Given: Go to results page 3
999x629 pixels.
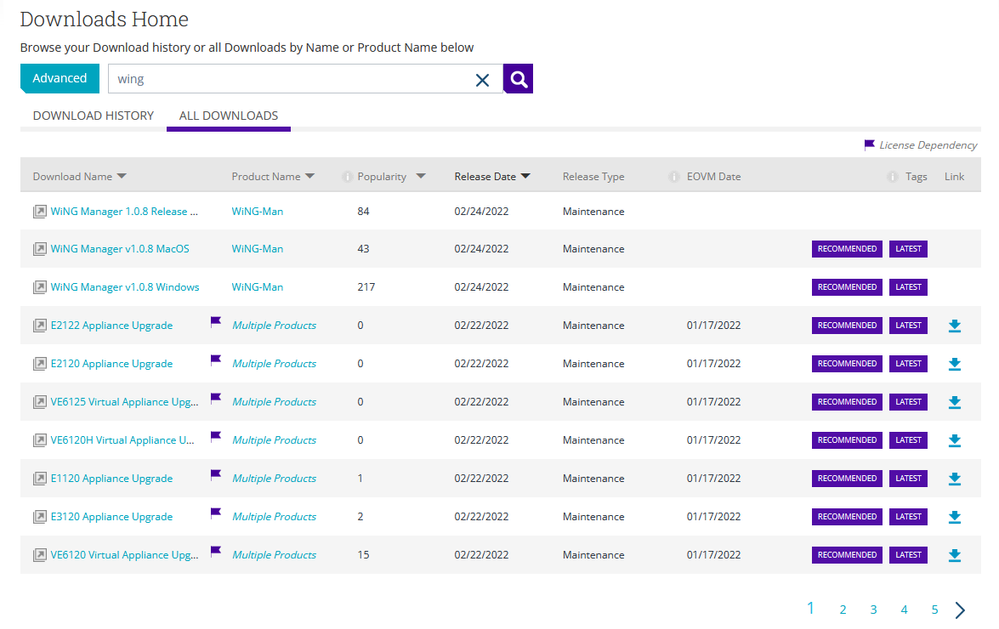Looking at the screenshot, I should point(873,610).
